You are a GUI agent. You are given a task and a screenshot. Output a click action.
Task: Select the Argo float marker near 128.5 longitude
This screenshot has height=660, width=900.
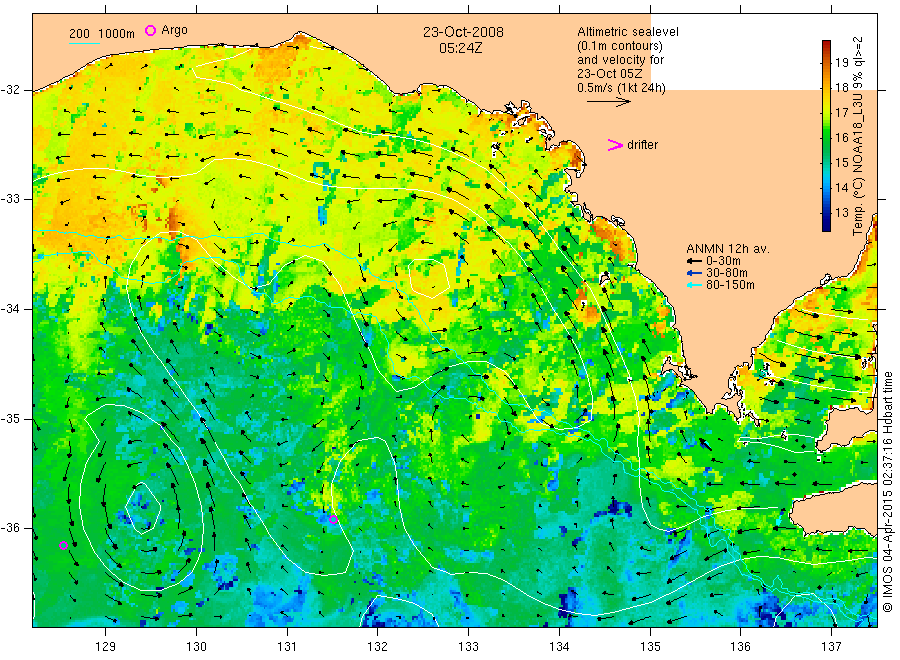coord(64,546)
